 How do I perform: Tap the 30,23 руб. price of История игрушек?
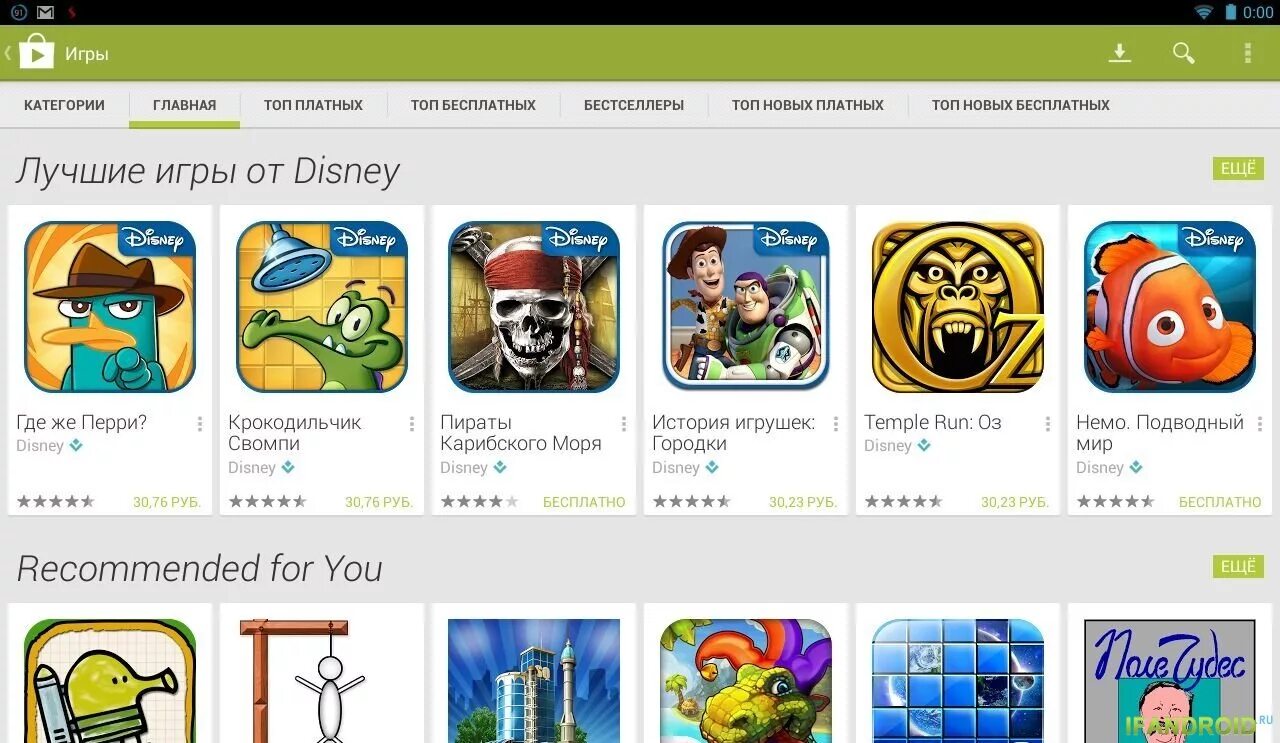pos(803,502)
